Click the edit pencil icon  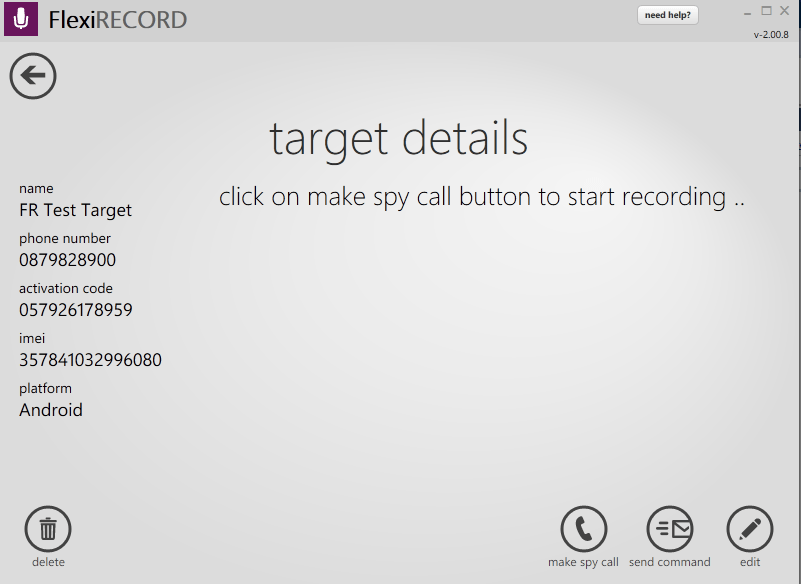[x=750, y=529]
